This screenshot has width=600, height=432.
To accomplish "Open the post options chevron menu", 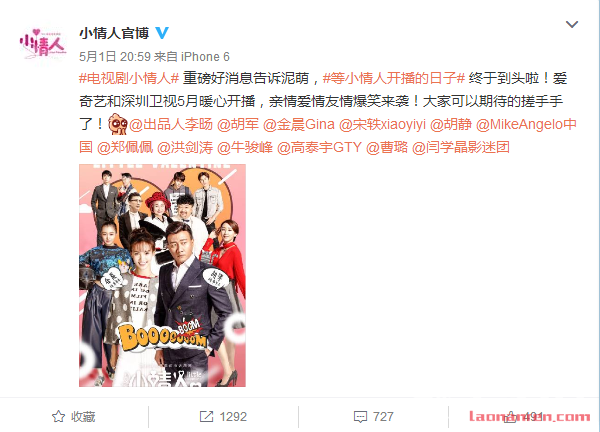I will coord(572,24).
